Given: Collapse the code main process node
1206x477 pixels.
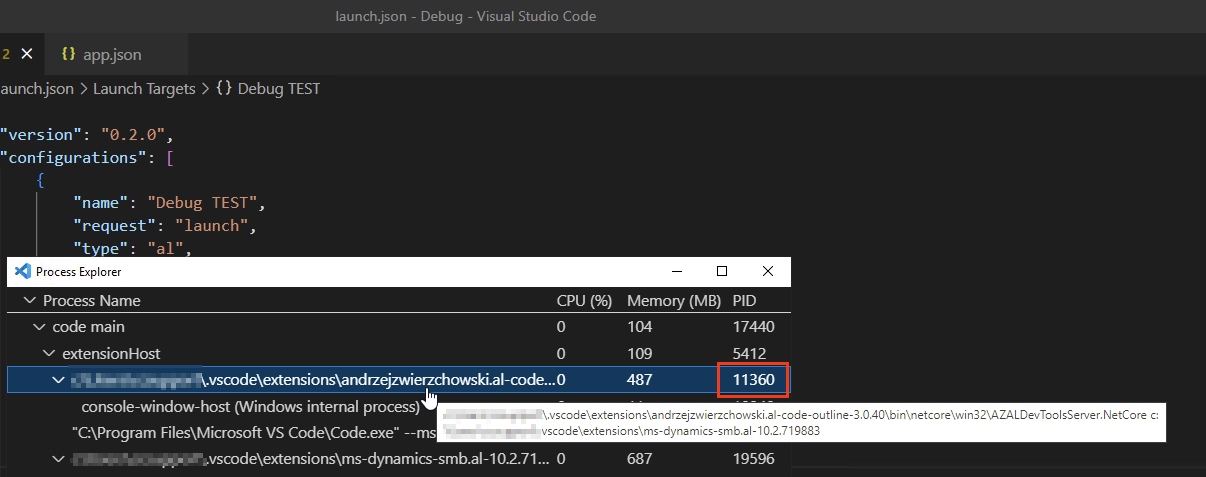Looking at the screenshot, I should [x=39, y=326].
